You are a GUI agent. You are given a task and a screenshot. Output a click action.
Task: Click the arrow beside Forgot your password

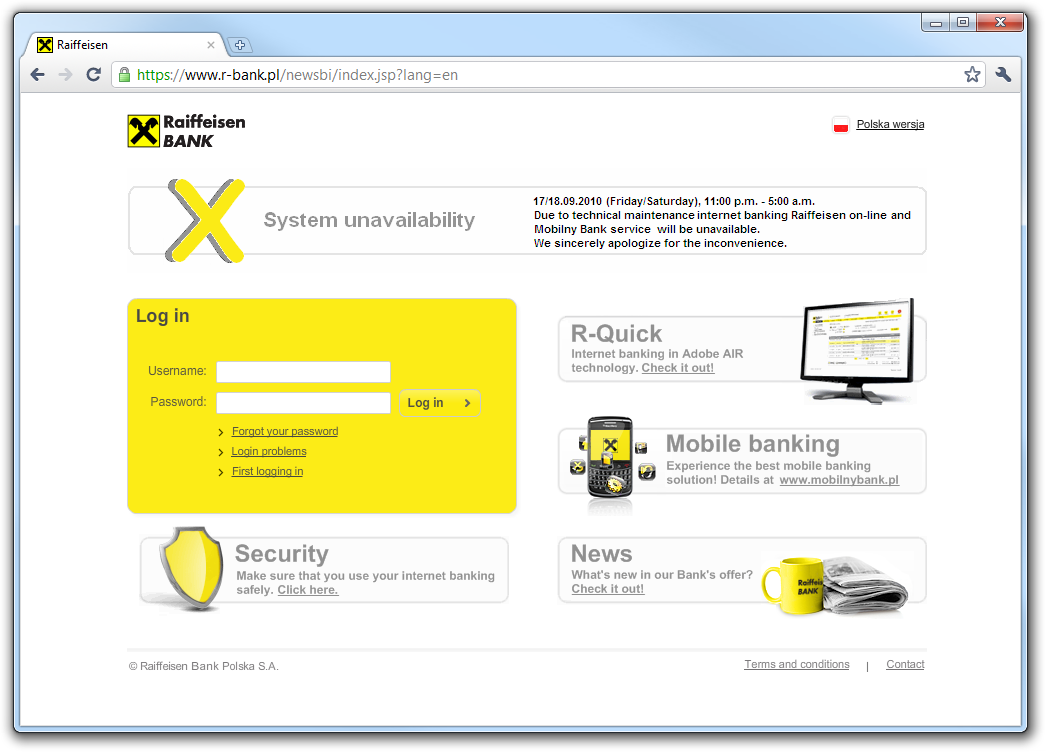(221, 432)
